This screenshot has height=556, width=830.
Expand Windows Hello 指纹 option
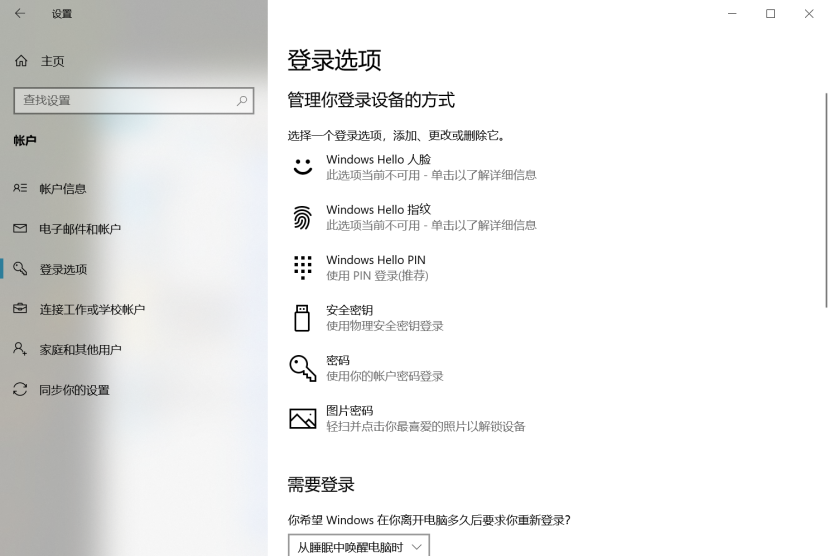point(413,217)
